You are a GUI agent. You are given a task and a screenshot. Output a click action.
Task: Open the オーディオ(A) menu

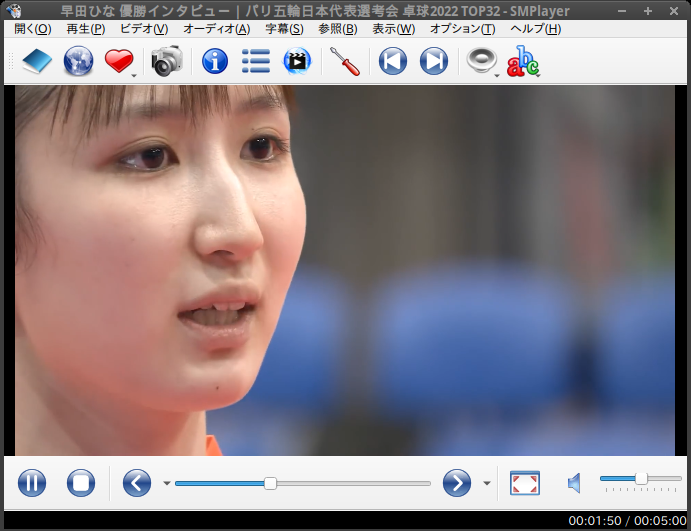click(x=217, y=29)
